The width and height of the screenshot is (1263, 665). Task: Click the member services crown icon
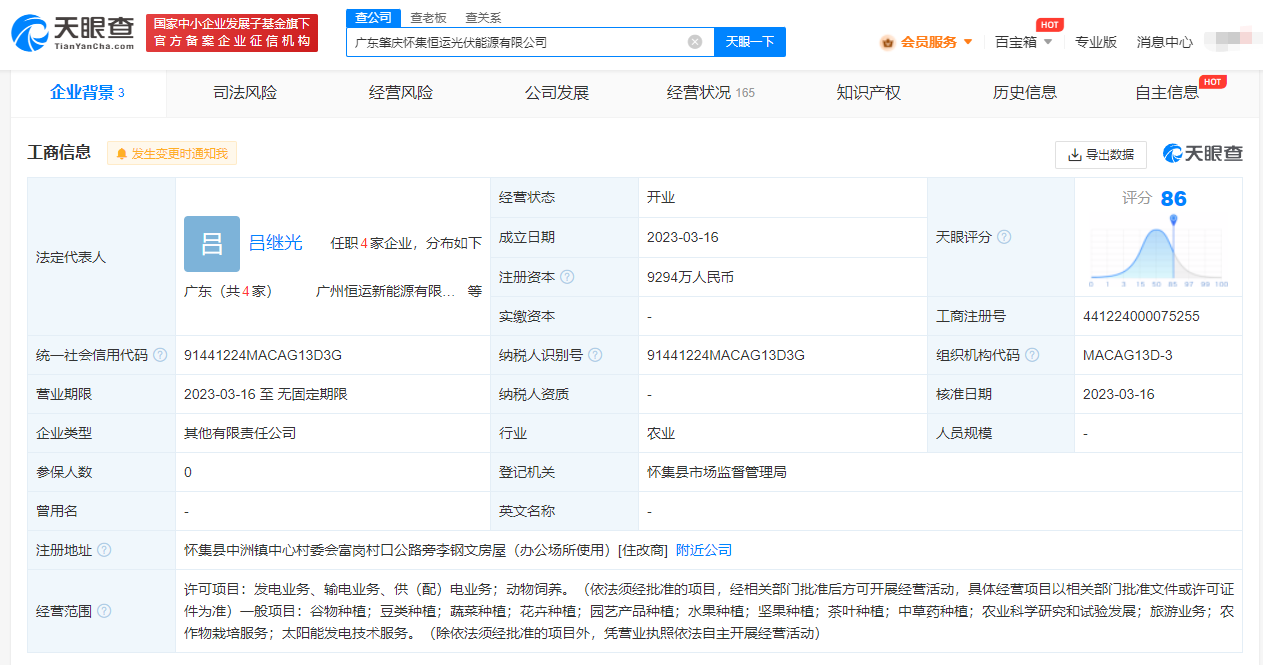pyautogui.click(x=887, y=42)
